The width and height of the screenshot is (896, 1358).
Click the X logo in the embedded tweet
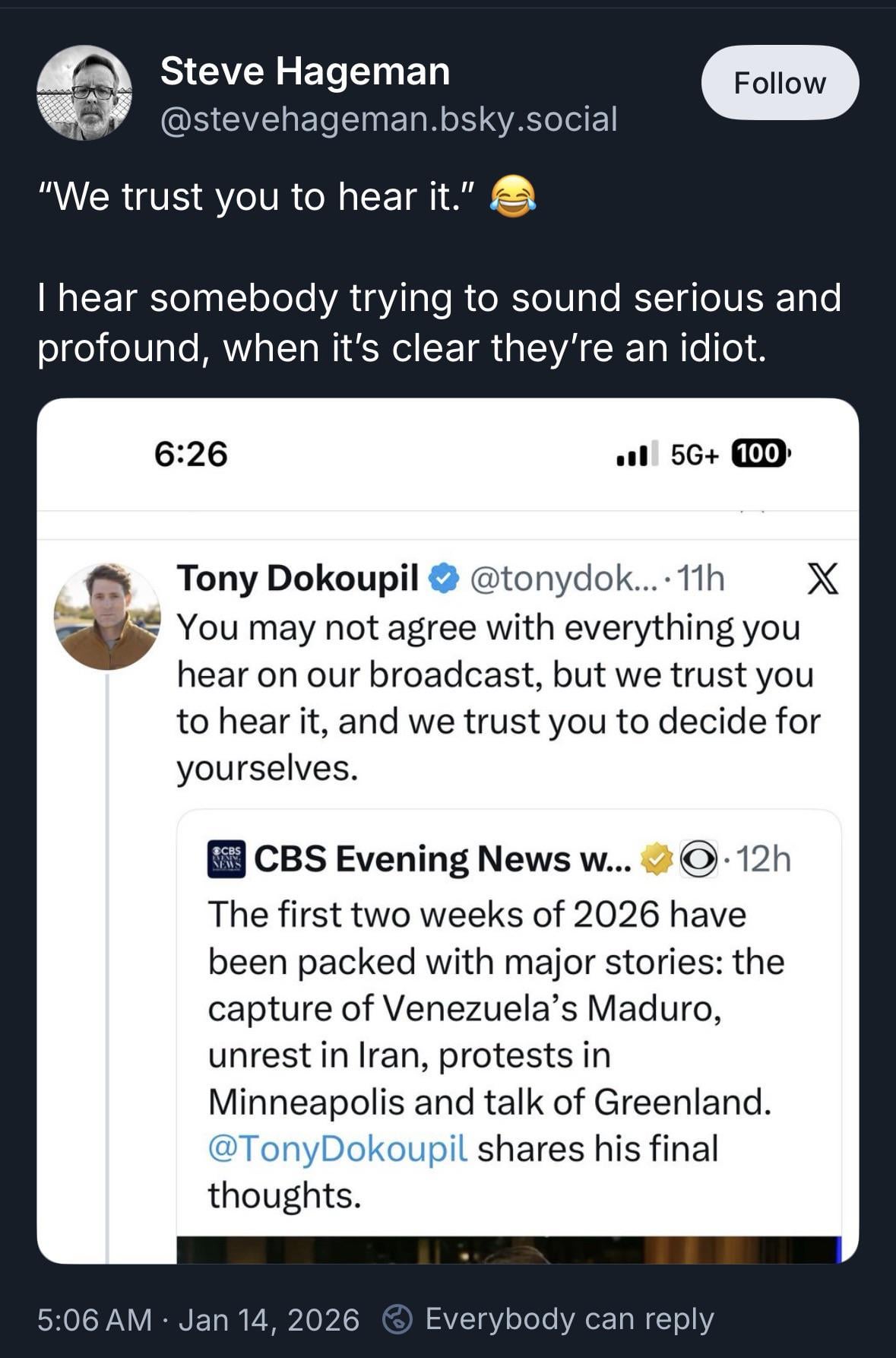pyautogui.click(x=822, y=579)
